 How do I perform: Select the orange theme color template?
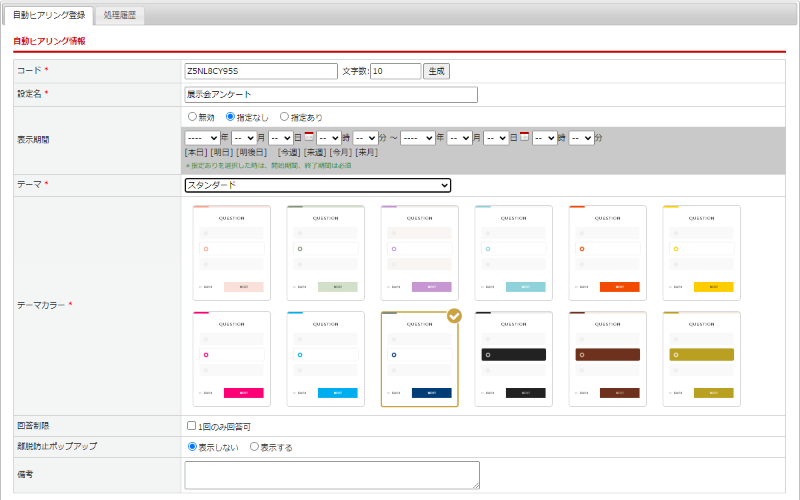point(607,252)
